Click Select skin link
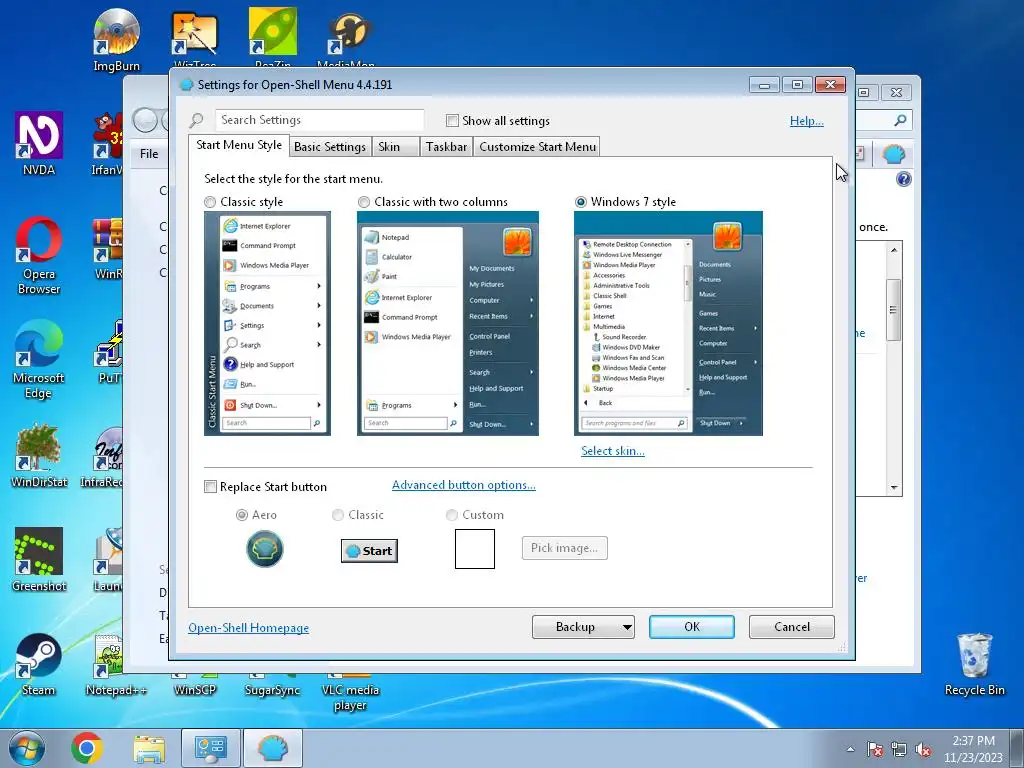Image resolution: width=1024 pixels, height=768 pixels. click(613, 451)
